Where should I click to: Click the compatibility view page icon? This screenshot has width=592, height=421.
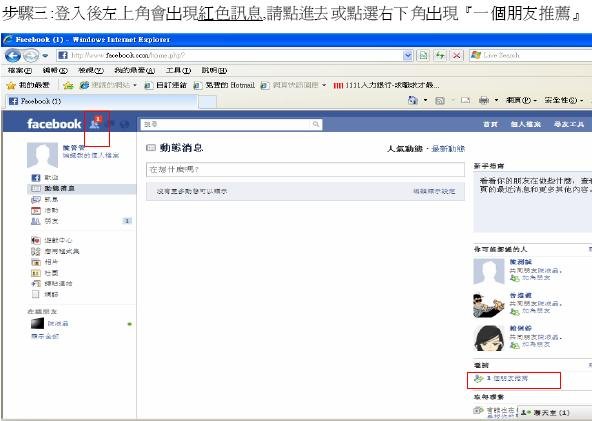tap(423, 56)
